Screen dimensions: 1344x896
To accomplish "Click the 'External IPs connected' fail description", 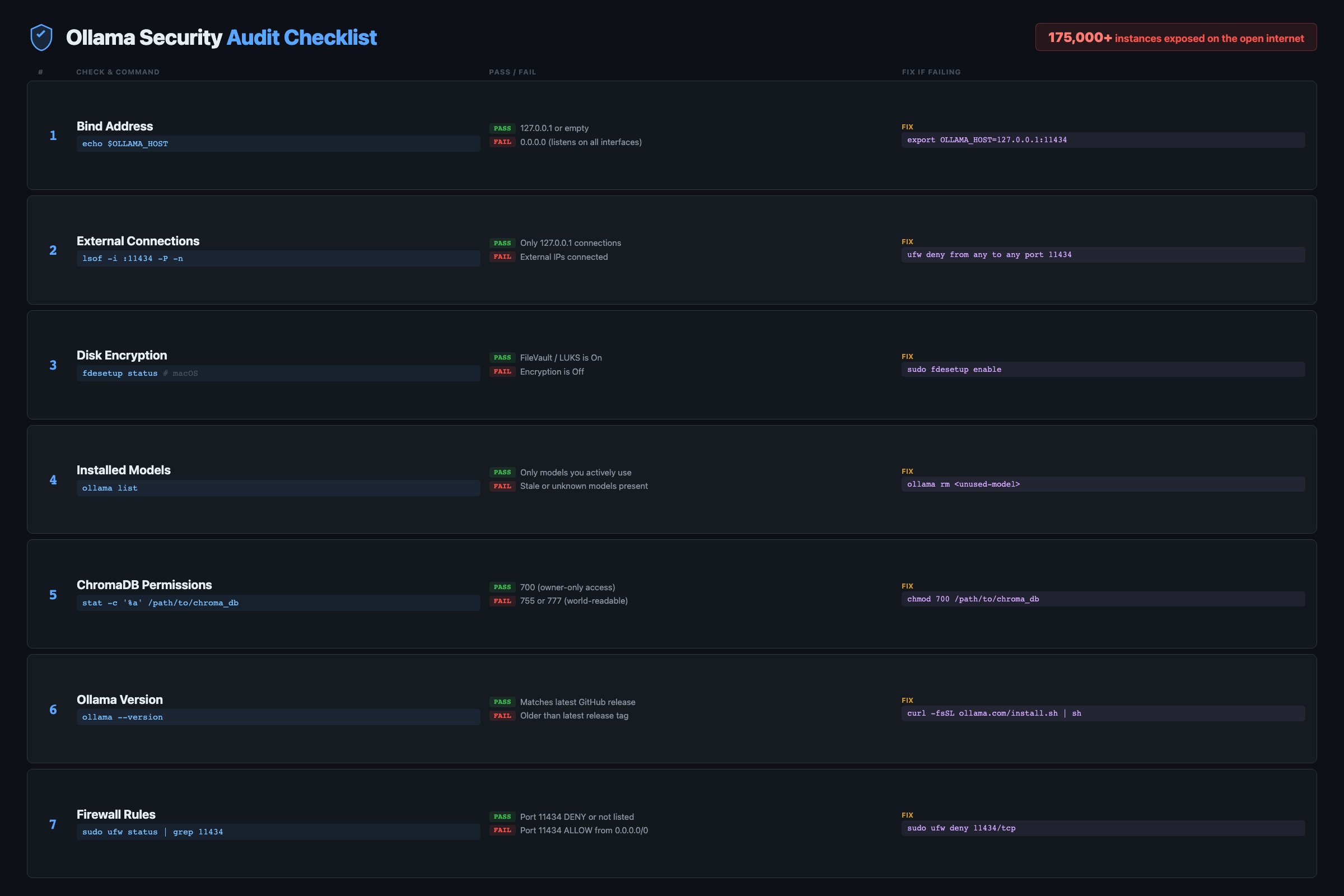I will (x=564, y=256).
